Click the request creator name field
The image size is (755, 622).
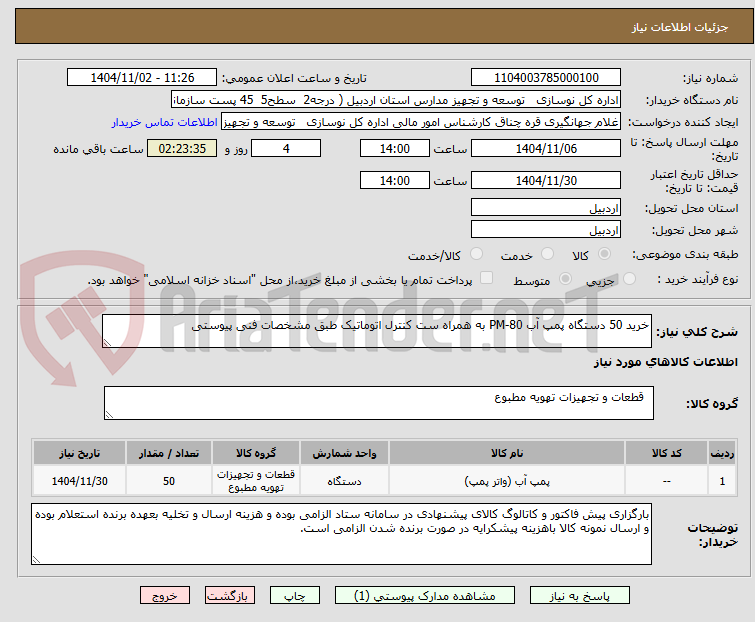click(421, 122)
